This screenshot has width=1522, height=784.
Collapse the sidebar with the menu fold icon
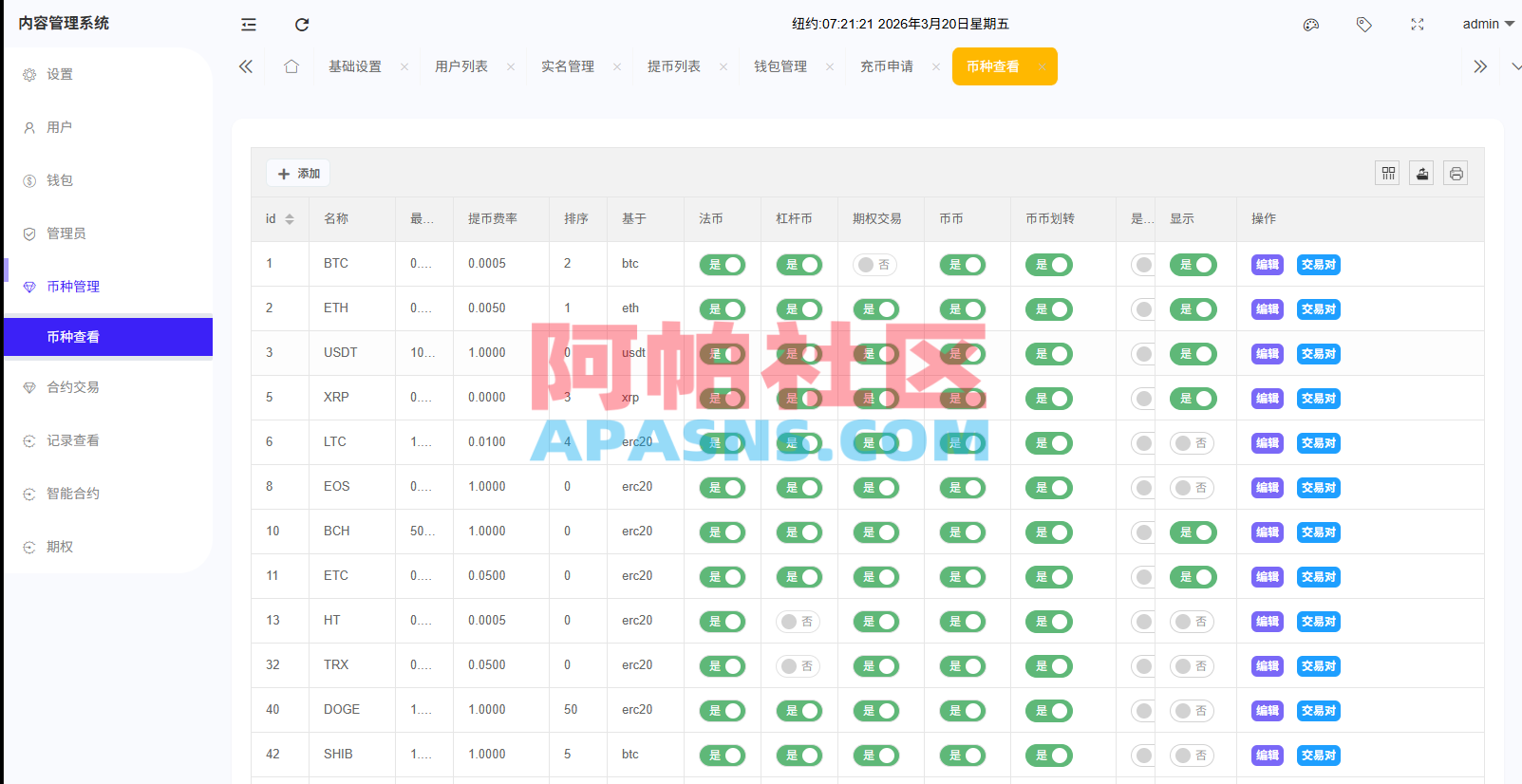coord(249,25)
